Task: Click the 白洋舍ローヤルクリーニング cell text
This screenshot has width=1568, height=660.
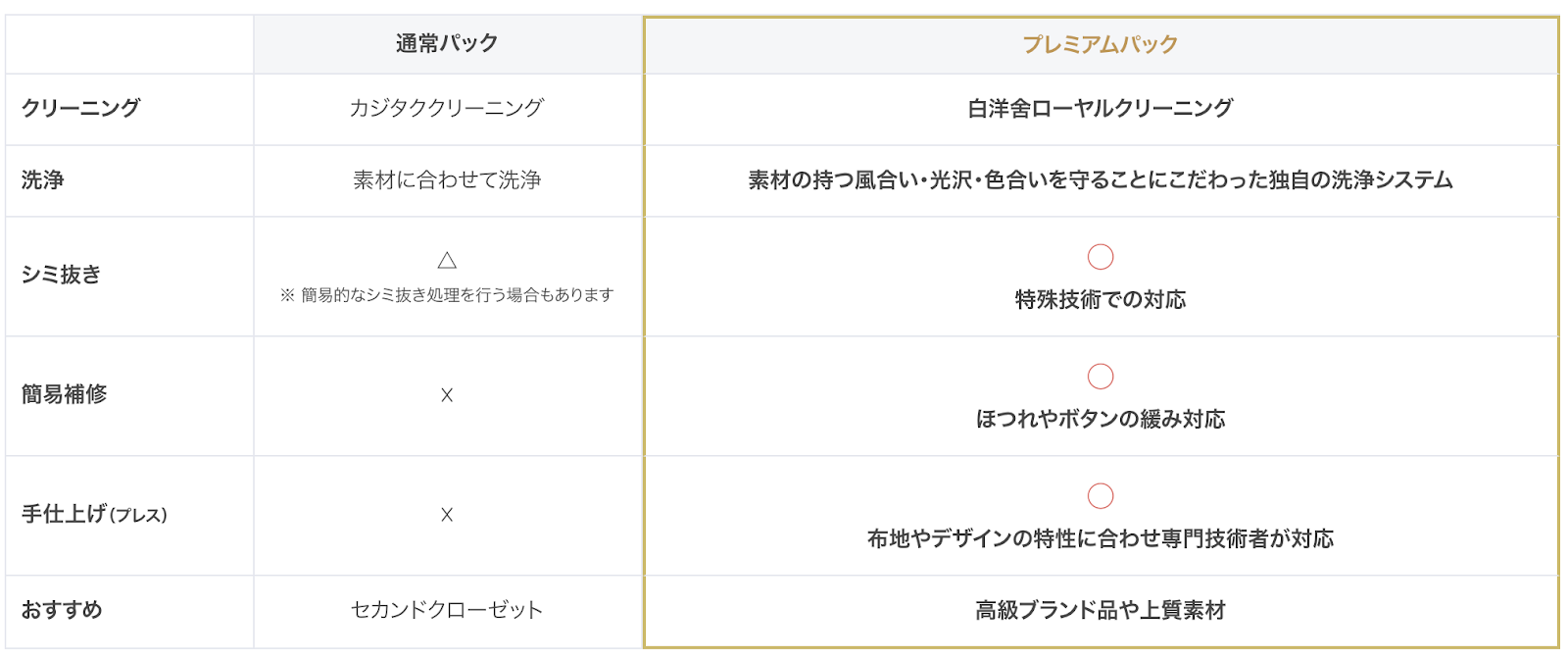Action: click(1101, 108)
